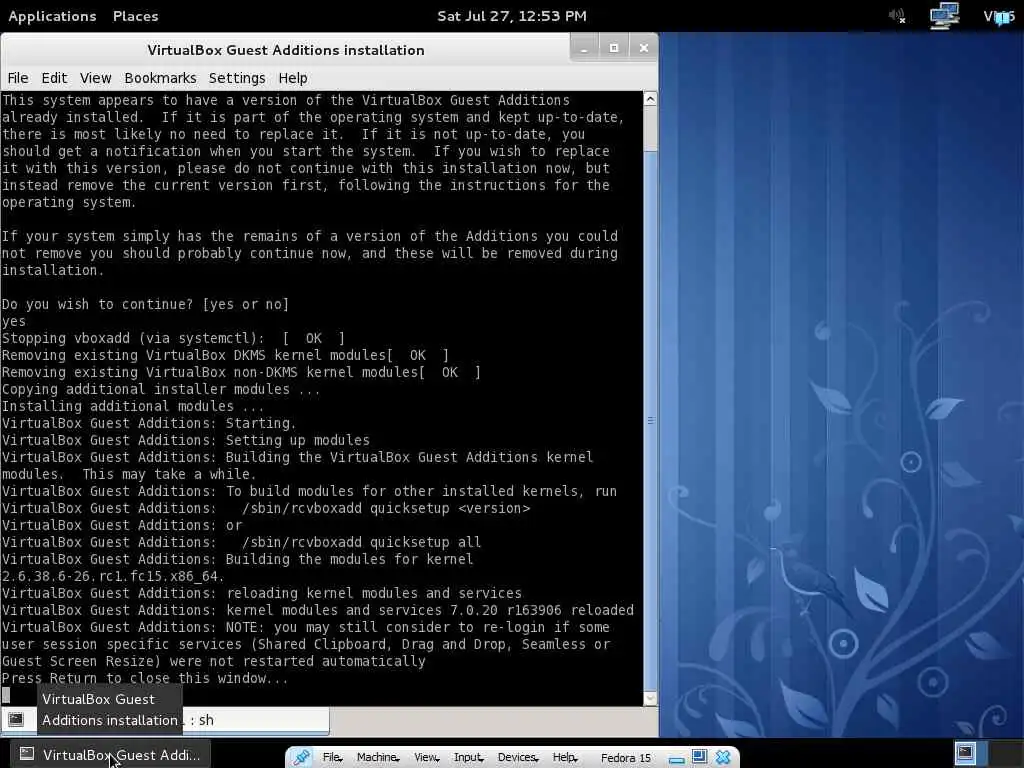Open the terminal Bookmarks menu
This screenshot has height=768, width=1024.
pos(160,78)
